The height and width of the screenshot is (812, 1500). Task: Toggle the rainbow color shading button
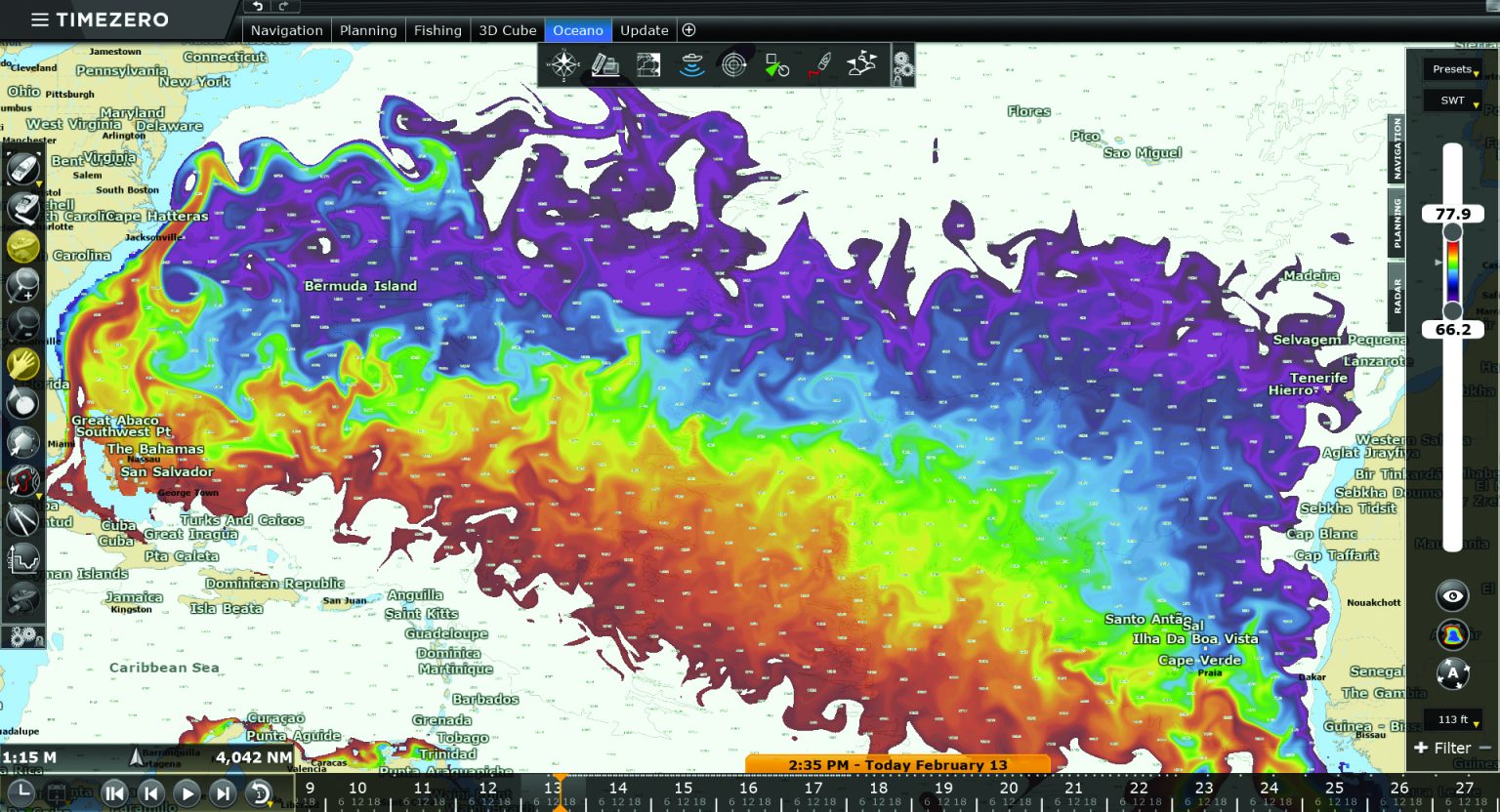[1452, 635]
